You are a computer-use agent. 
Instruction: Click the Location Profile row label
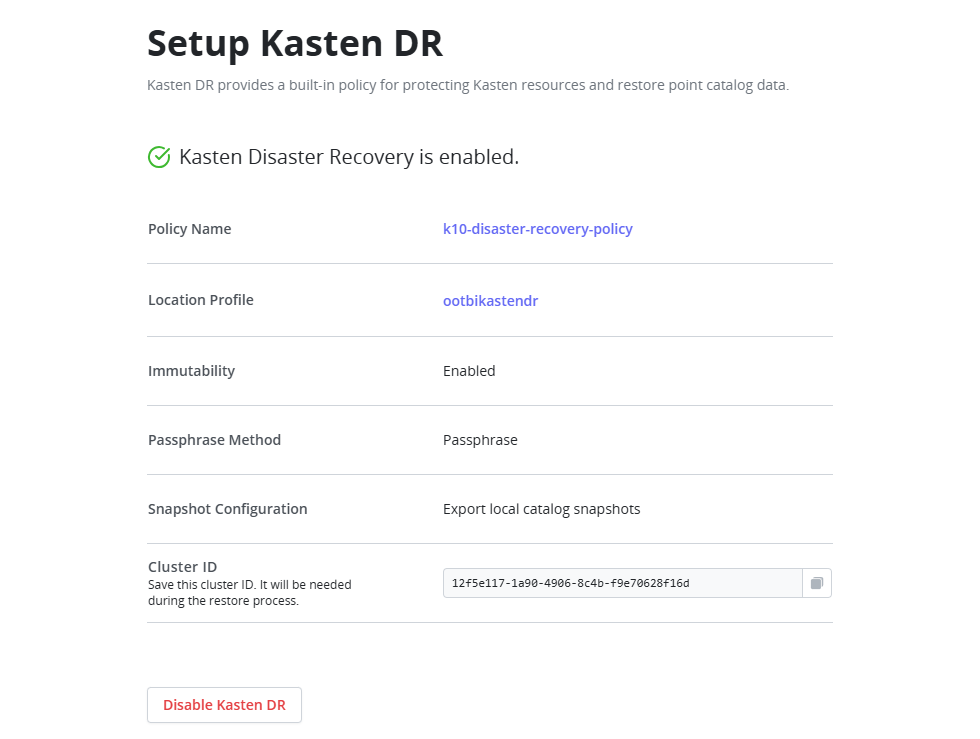[200, 300]
